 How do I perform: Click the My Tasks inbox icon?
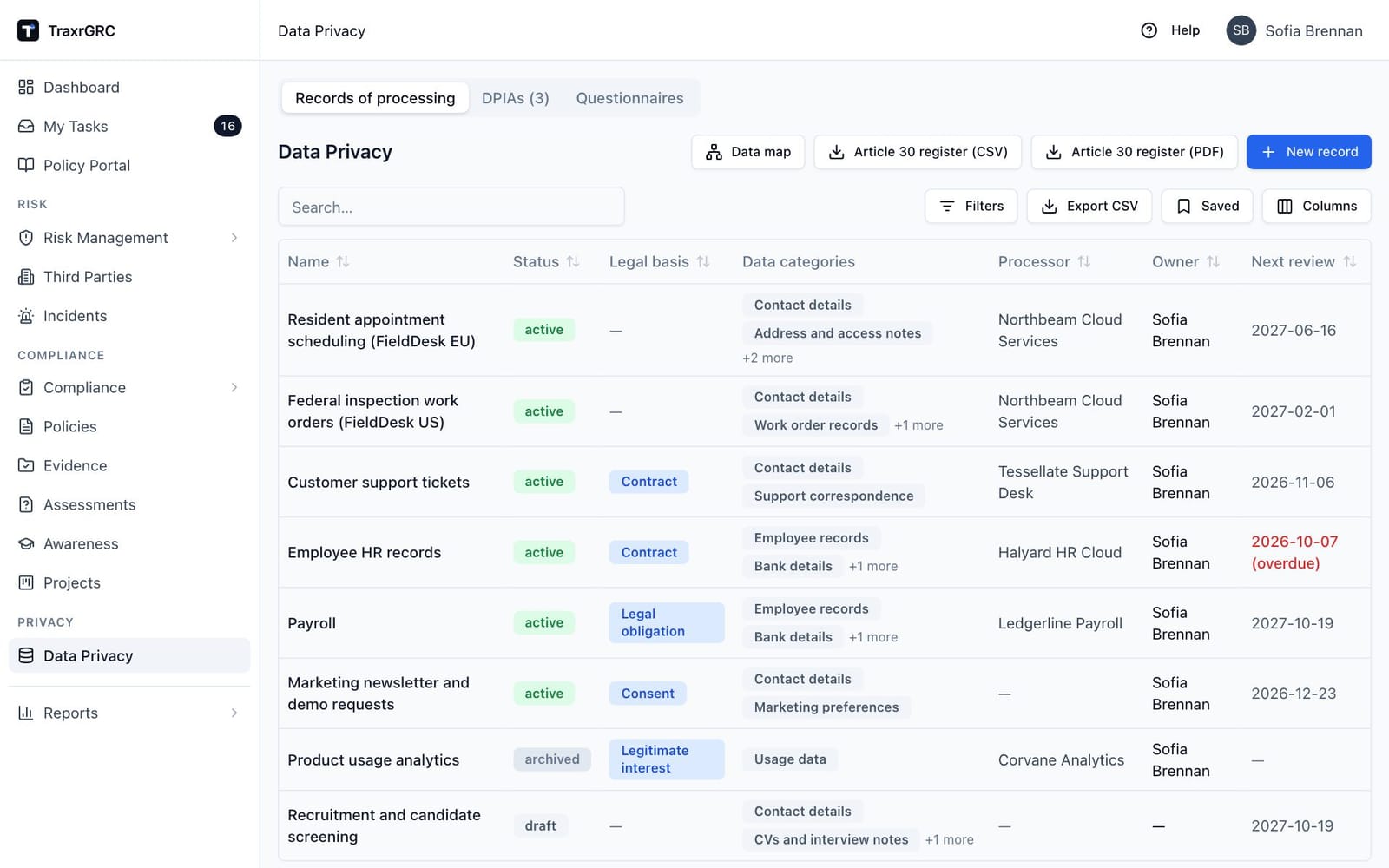click(x=26, y=126)
